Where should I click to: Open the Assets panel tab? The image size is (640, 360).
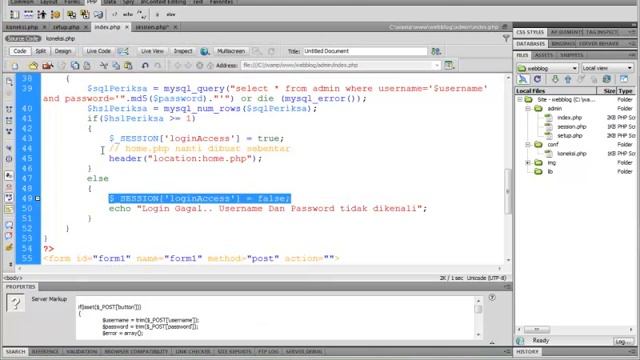(x=544, y=55)
